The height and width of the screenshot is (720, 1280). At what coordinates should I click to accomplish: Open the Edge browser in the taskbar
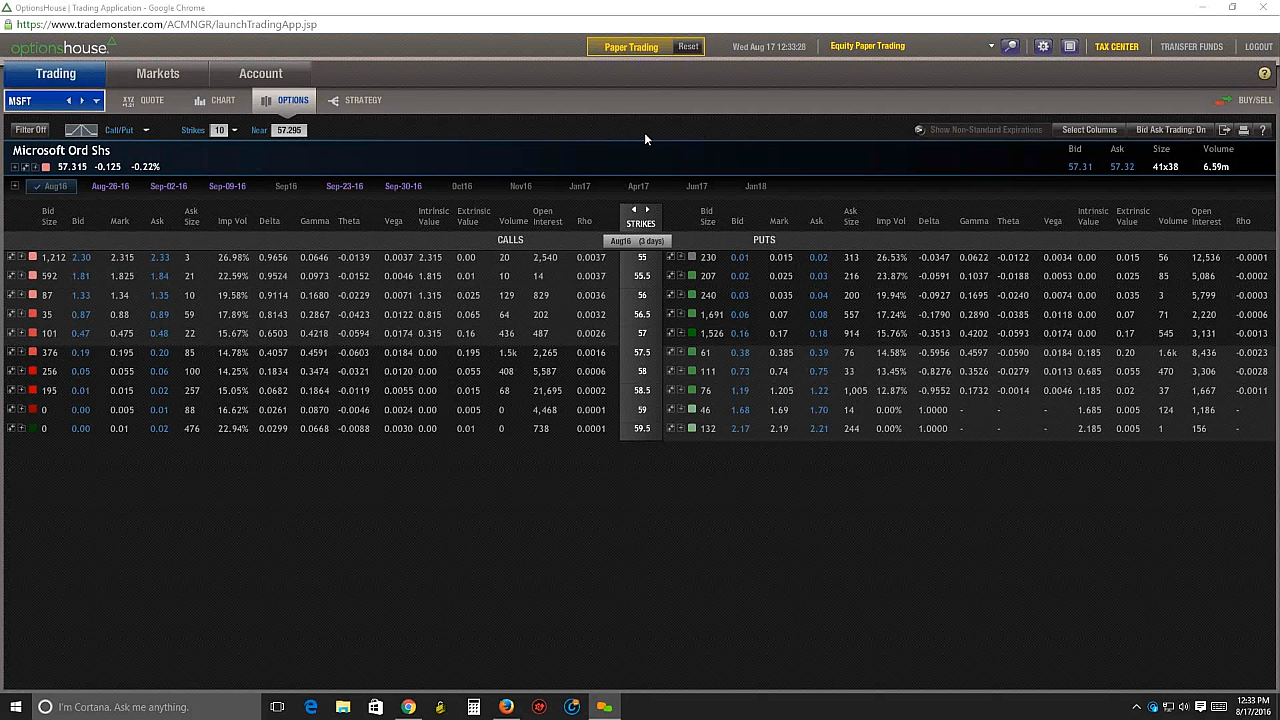coord(311,707)
